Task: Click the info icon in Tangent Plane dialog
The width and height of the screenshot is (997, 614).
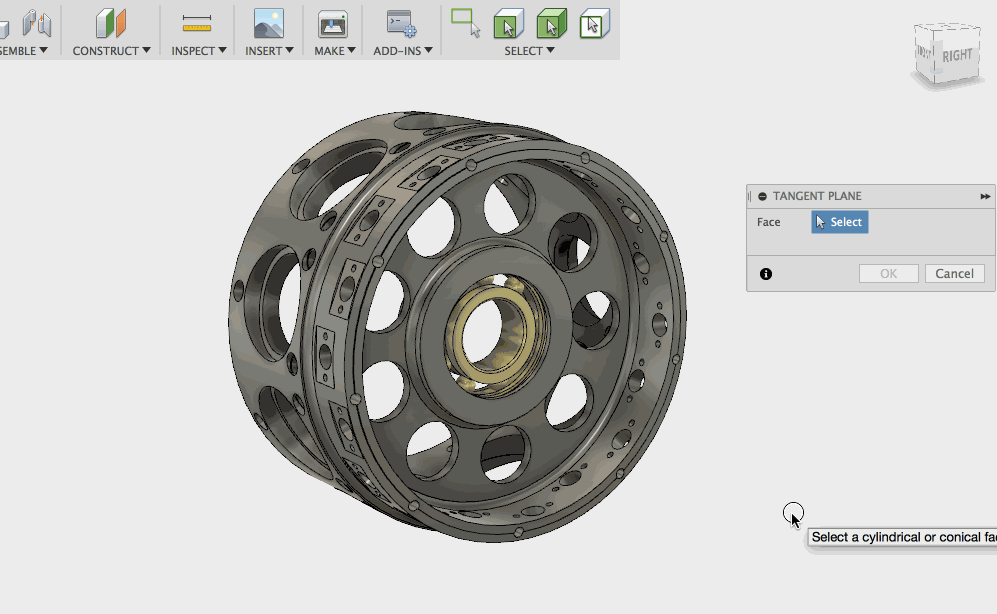Action: [x=766, y=274]
